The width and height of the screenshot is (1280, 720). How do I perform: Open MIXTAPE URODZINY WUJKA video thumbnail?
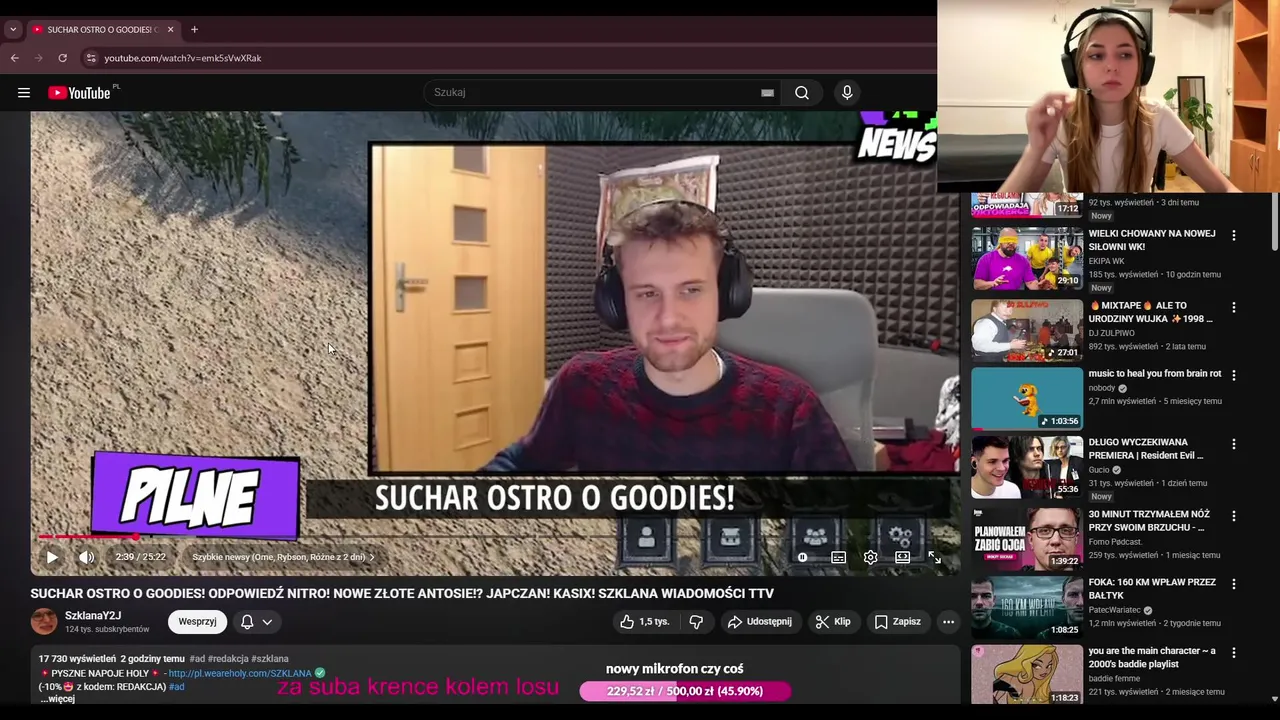(x=1027, y=330)
